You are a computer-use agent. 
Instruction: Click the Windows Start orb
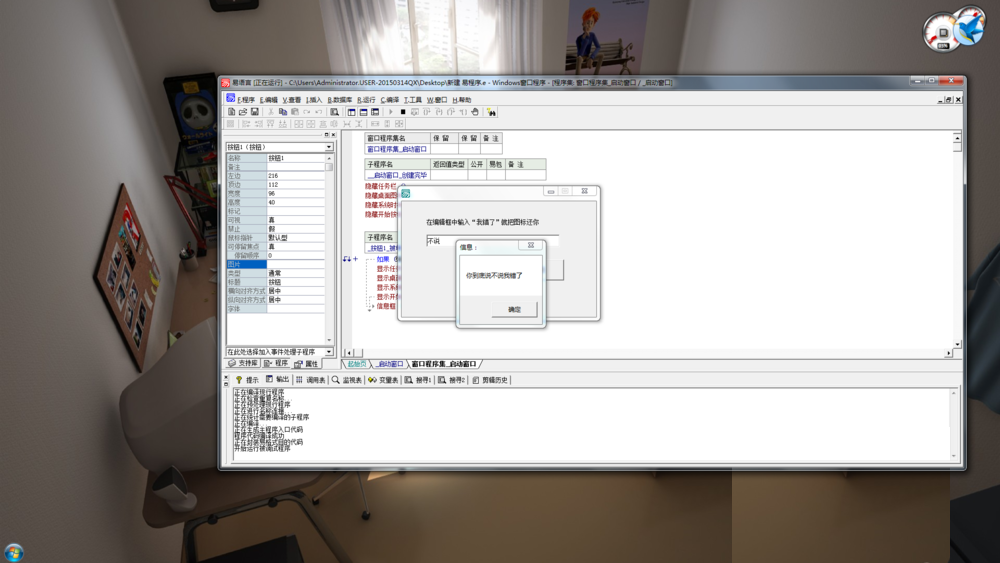click(13, 552)
